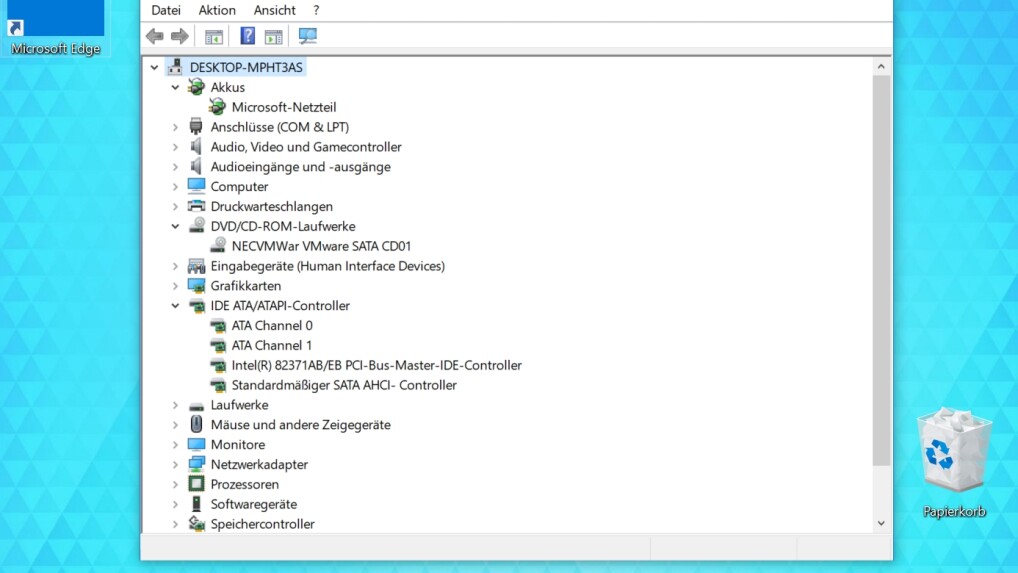Expand the Netzwerkadapter category
Screen dimensions: 1018x573
tap(175, 465)
